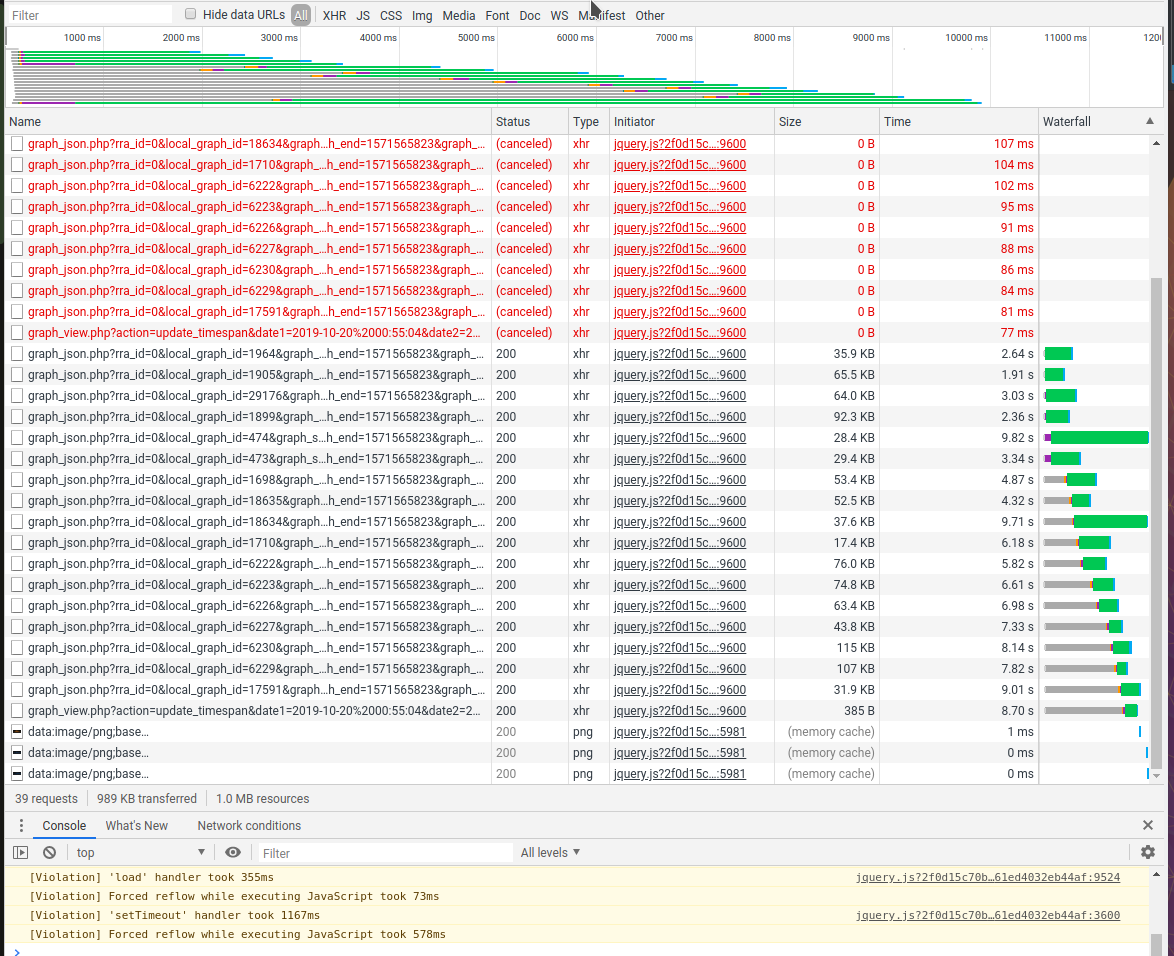Sort by Type column header
Image resolution: width=1174 pixels, height=956 pixels.
[588, 121]
